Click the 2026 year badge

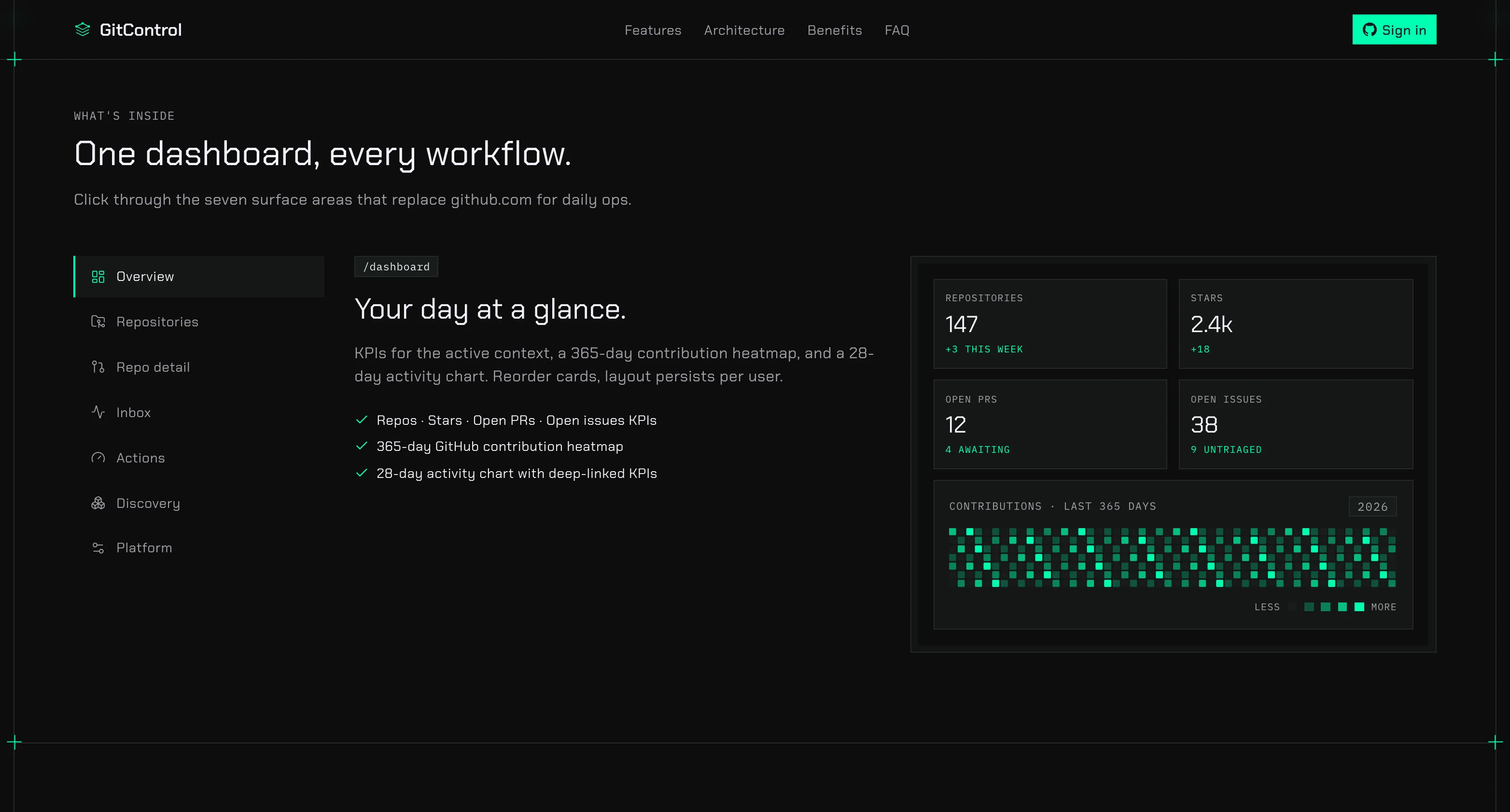point(1372,506)
